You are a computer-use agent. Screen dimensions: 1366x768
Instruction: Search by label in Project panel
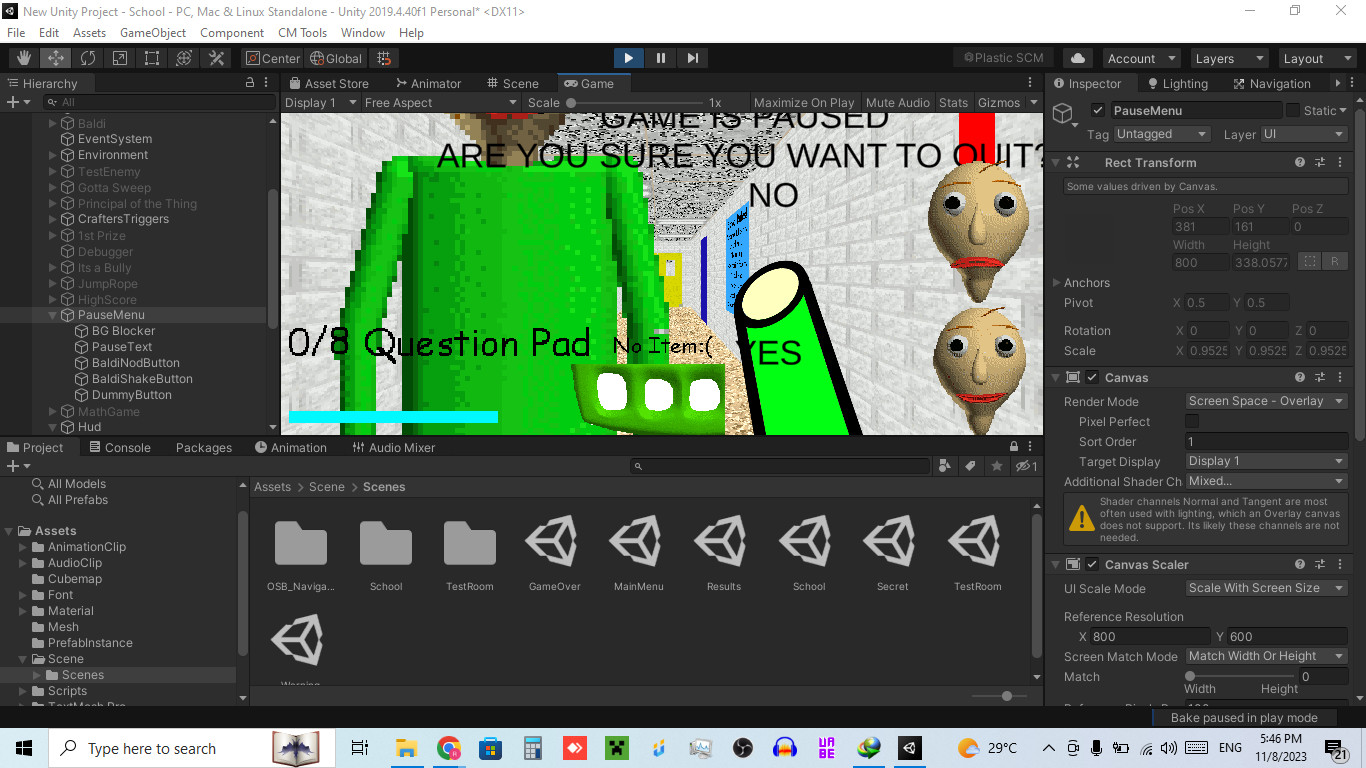[970, 466]
